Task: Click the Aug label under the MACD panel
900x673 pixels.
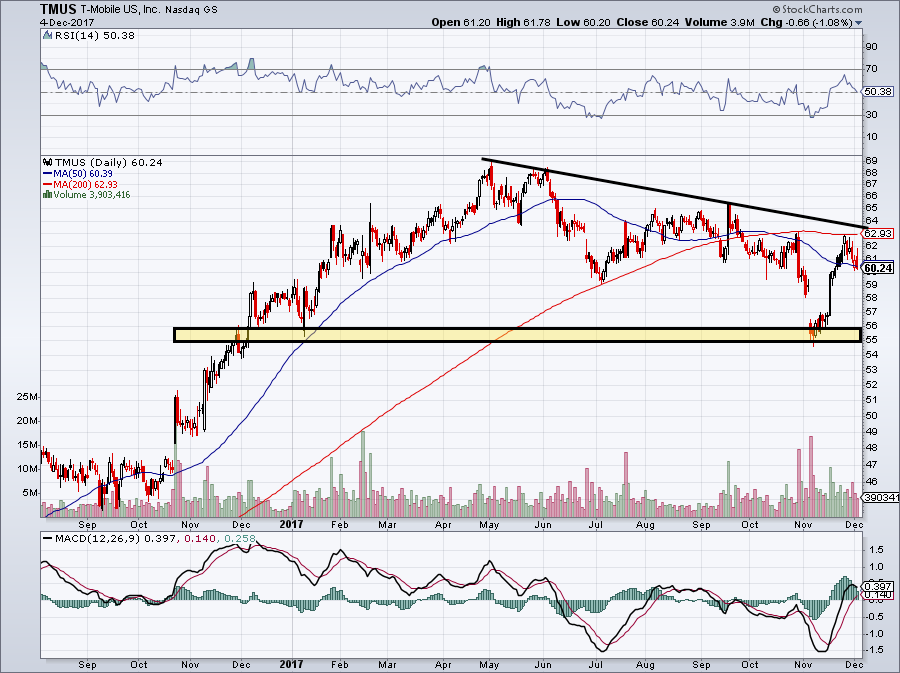Action: coord(646,665)
